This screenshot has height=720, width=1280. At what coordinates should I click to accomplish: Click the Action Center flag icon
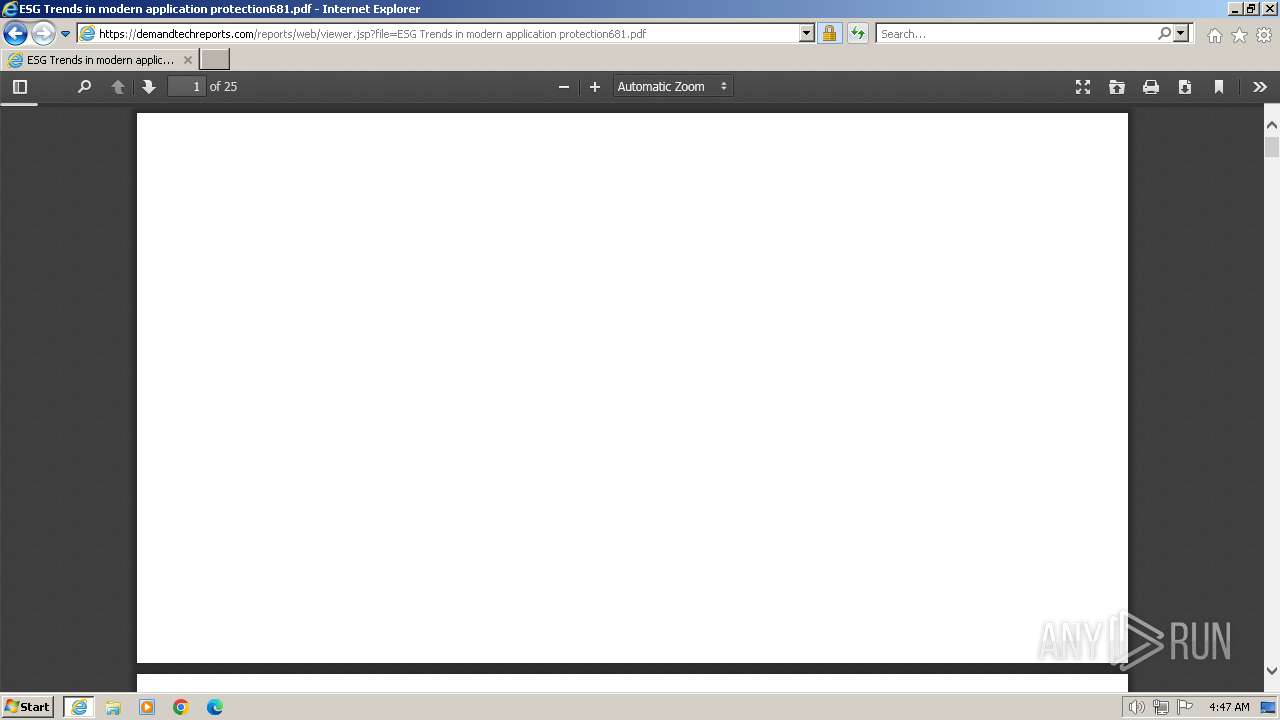pyautogui.click(x=1185, y=707)
